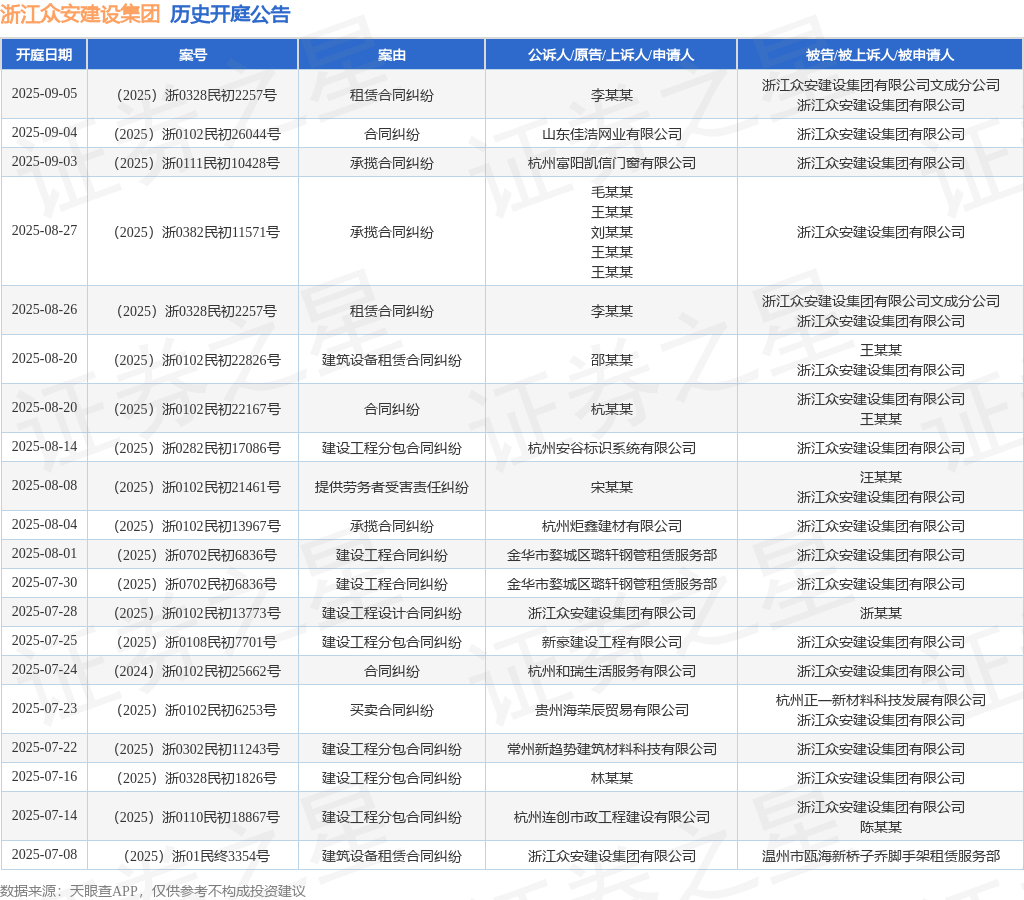Viewport: 1024px width, 900px height.
Task: Click the date cell 2025-07-22
Action: [x=44, y=747]
